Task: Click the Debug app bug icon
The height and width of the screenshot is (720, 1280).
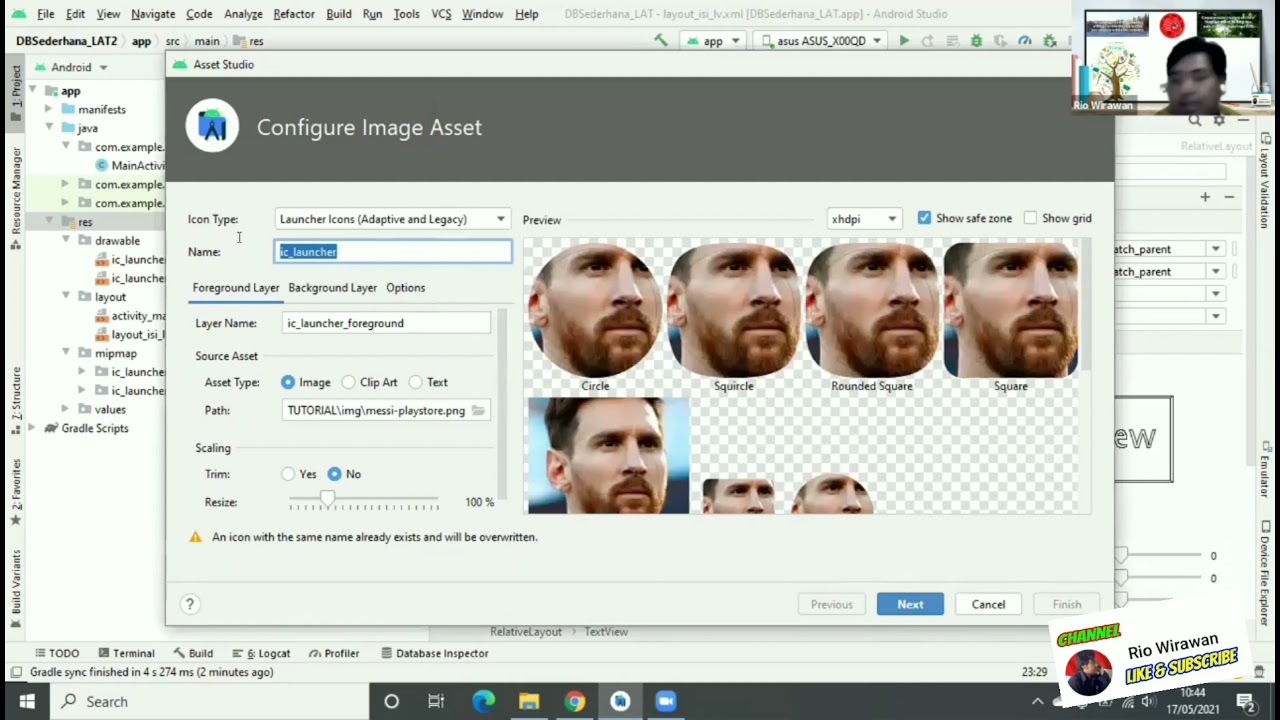Action: (x=976, y=41)
